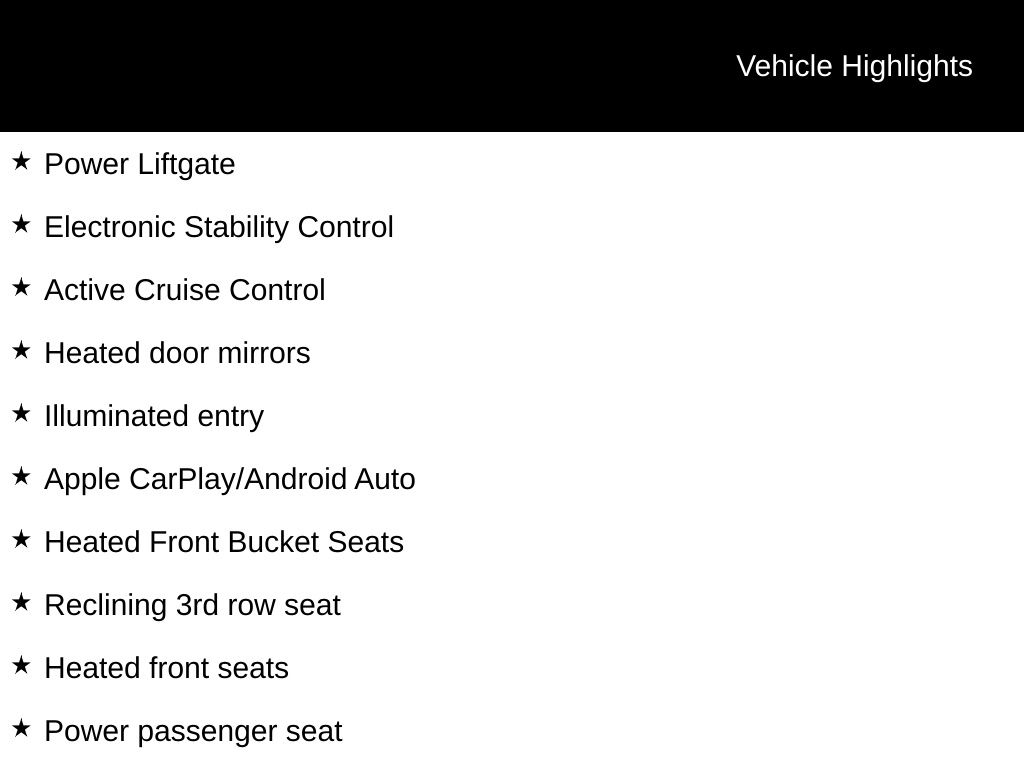This screenshot has width=1024, height=768.
Task: Click the Reclining 3rd row seat text
Action: click(192, 605)
